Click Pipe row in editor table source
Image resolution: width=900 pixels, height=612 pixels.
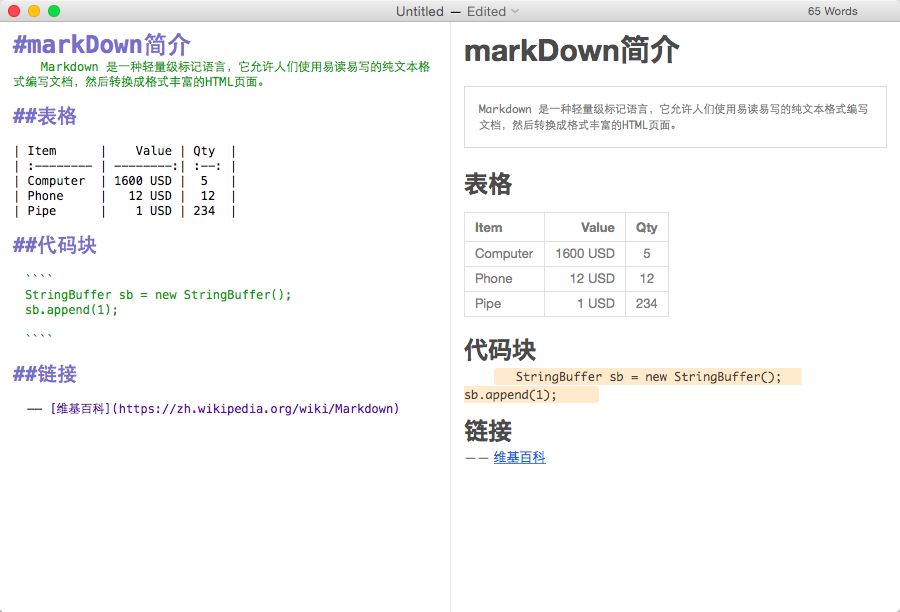[125, 211]
